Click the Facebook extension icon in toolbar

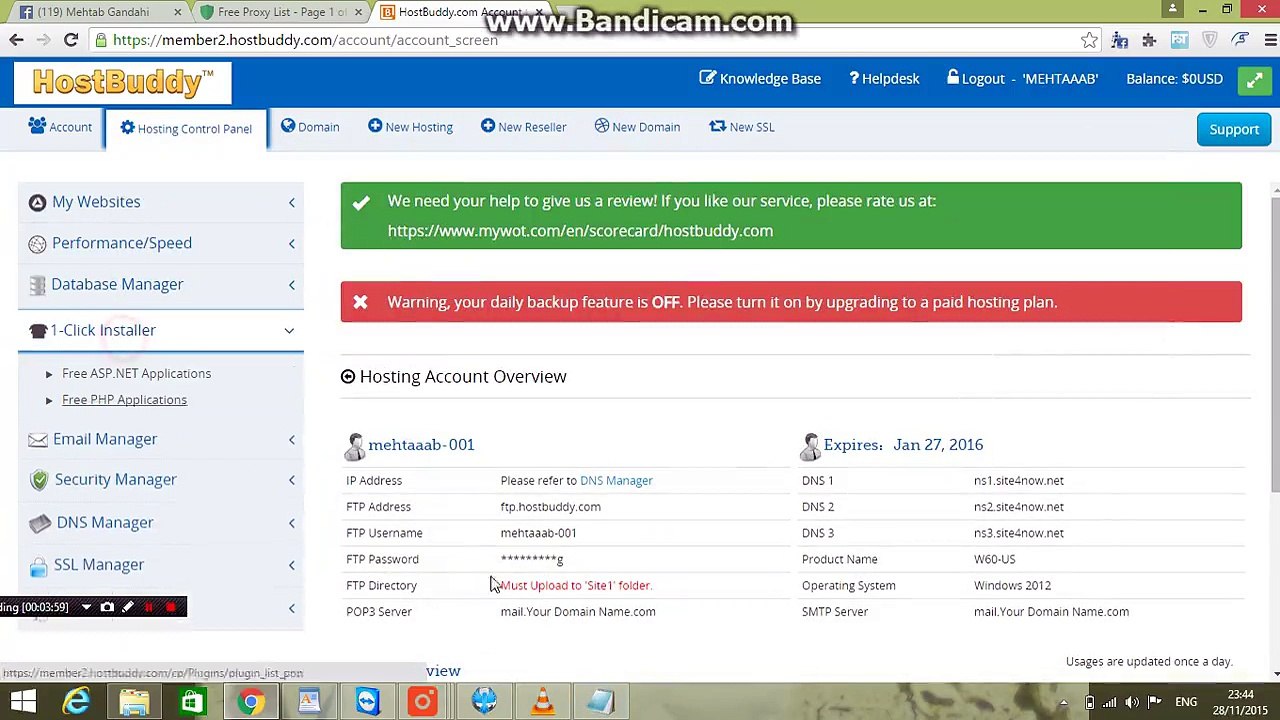(1120, 40)
